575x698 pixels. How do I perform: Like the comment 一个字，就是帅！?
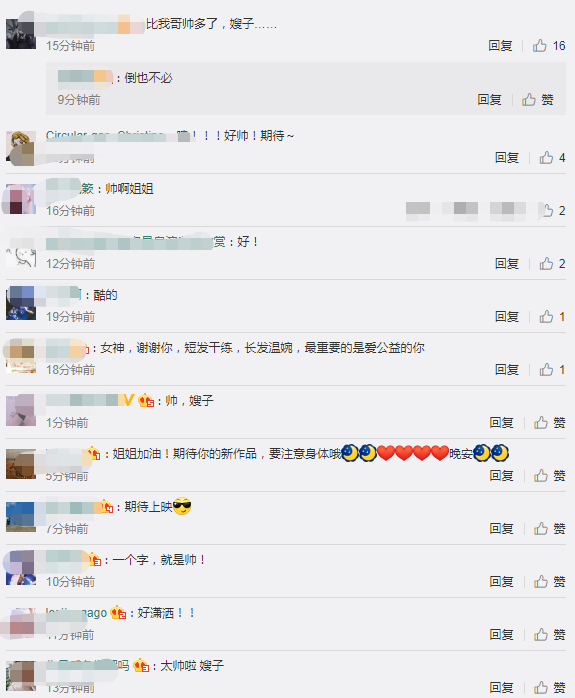click(x=550, y=581)
